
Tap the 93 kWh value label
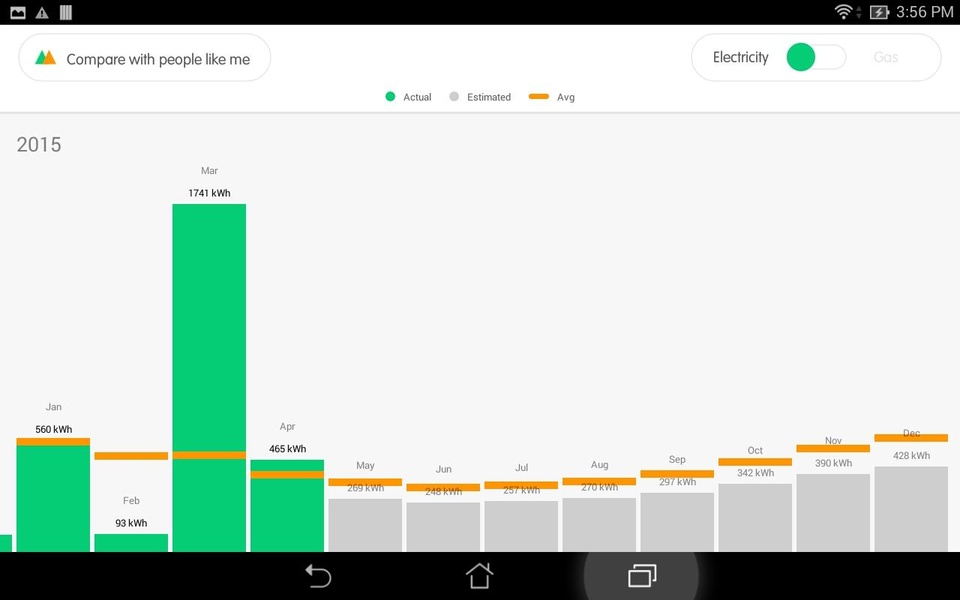[x=131, y=523]
